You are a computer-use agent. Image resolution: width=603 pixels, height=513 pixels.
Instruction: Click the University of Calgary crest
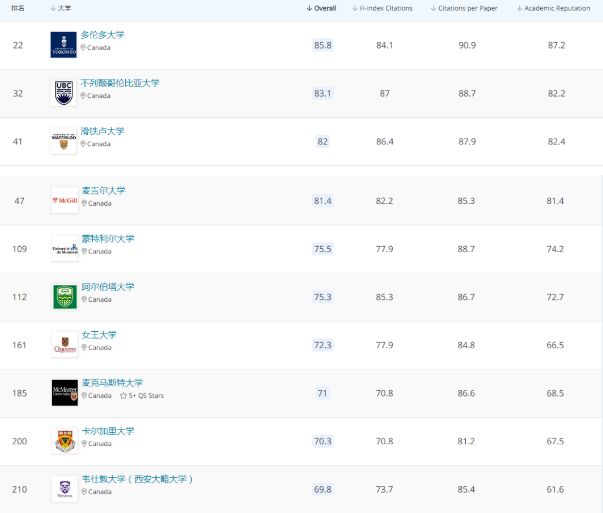65,441
